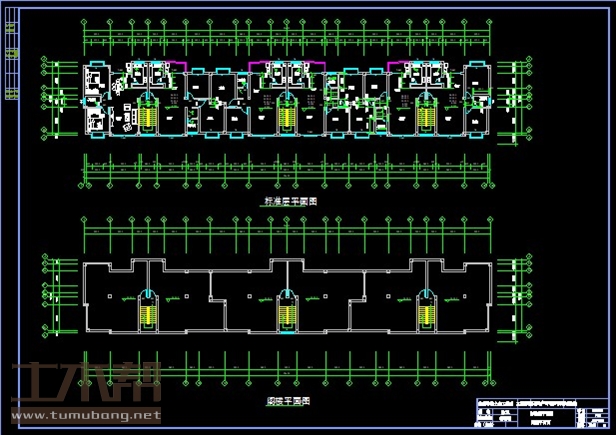Pick the top dimension line above the upper plan

coord(288,38)
